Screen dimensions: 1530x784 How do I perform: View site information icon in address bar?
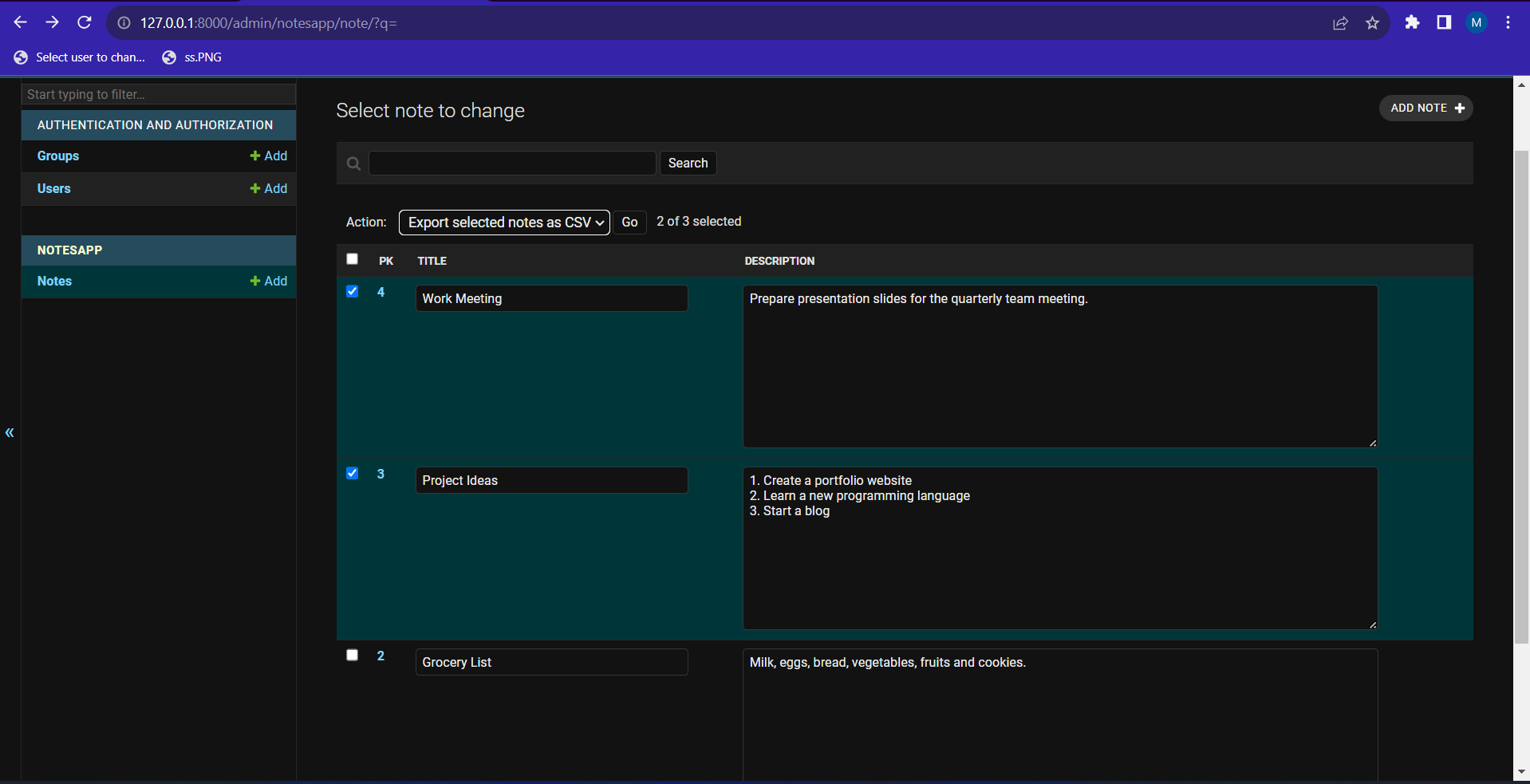point(124,23)
